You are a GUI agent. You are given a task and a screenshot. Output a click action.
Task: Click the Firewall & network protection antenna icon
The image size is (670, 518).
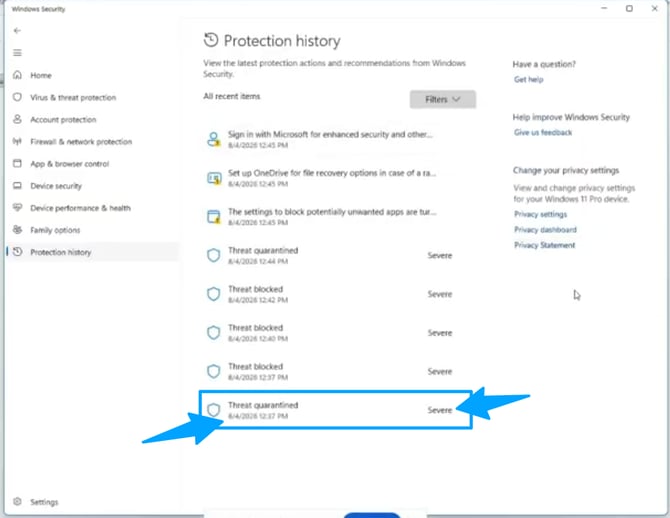(17, 141)
